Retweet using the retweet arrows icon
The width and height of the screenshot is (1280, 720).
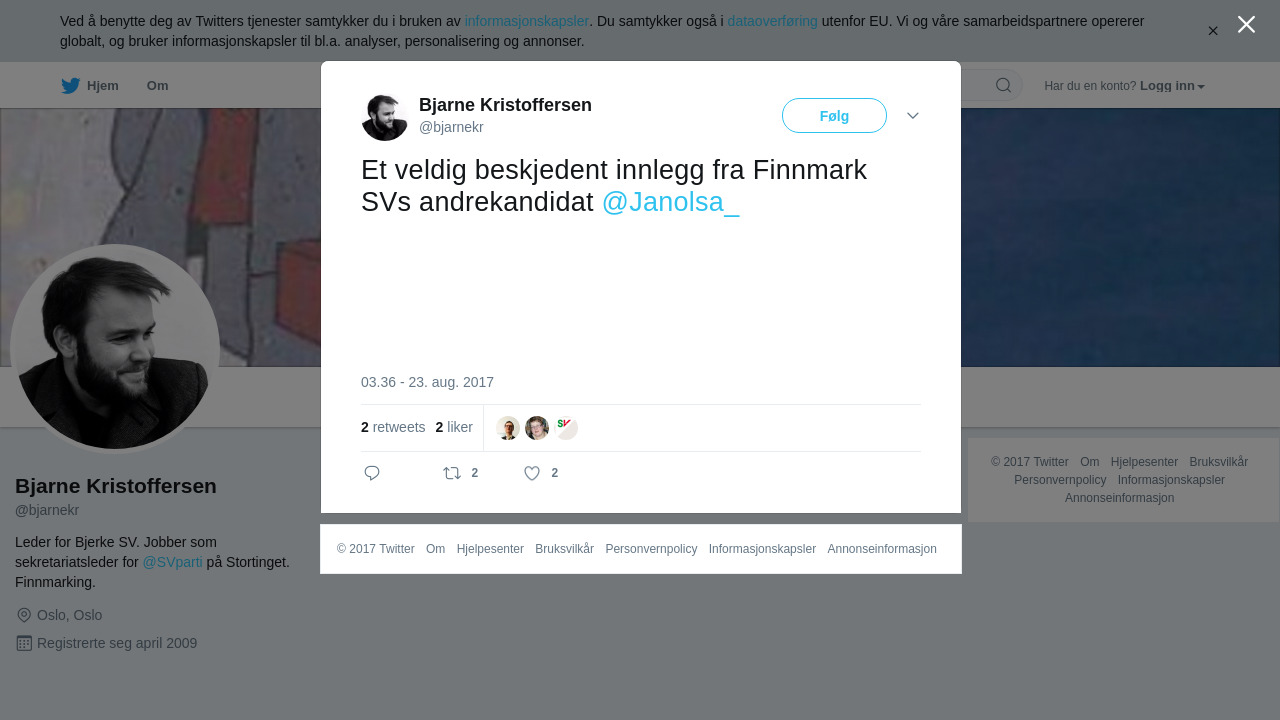452,473
